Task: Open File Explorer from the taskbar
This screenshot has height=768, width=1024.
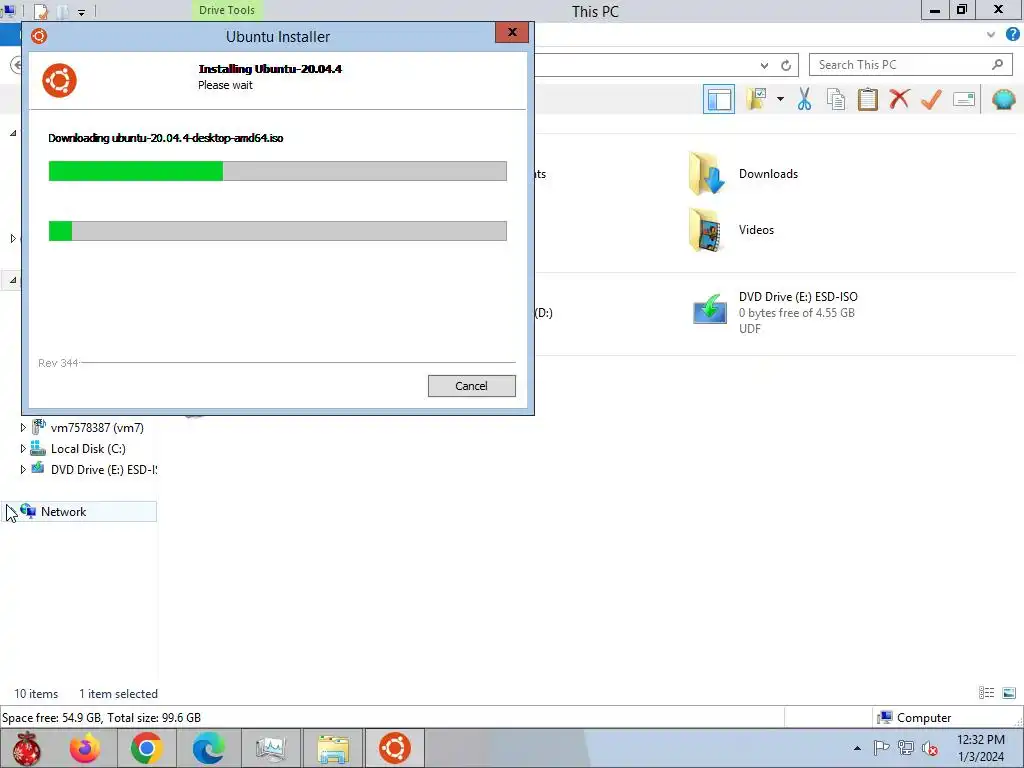Action: 333,748
